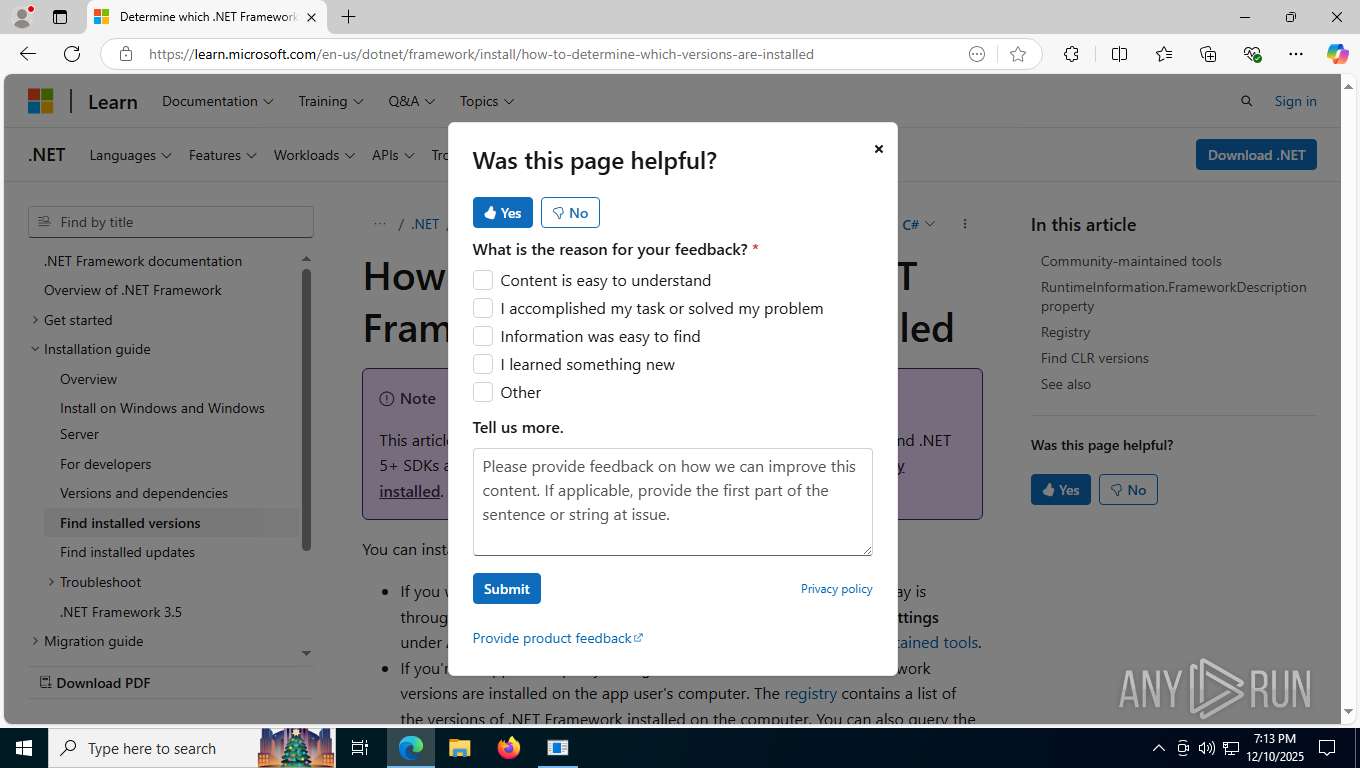Check 'I accomplished my task or solved my problem'

point(483,308)
